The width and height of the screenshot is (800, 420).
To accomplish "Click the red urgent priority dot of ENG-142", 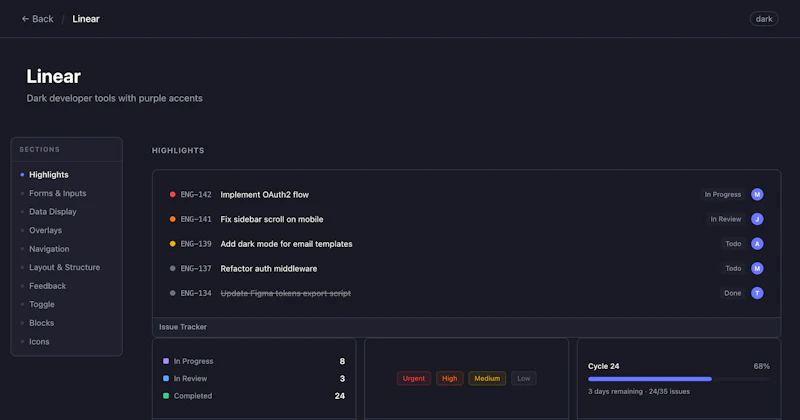I will [172, 194].
